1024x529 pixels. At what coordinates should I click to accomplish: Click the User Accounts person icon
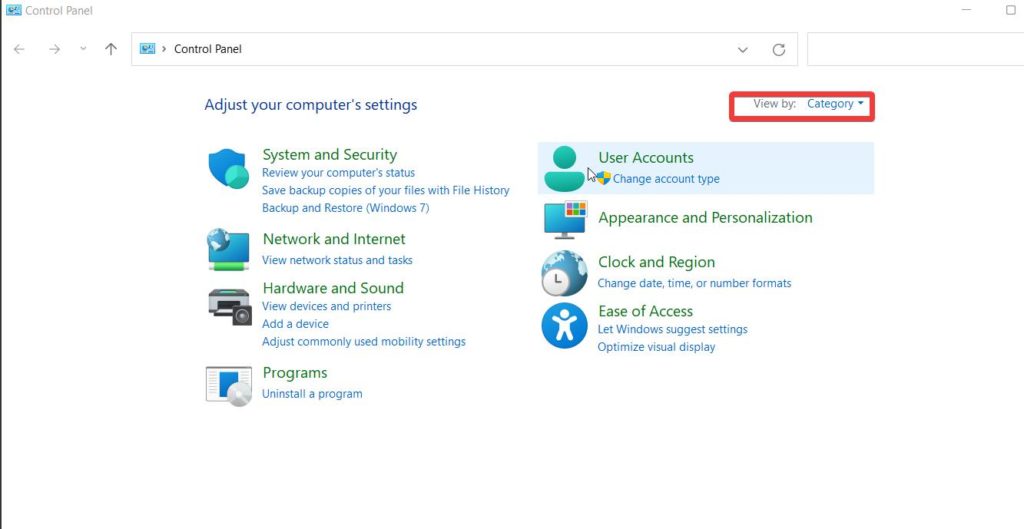pyautogui.click(x=564, y=168)
